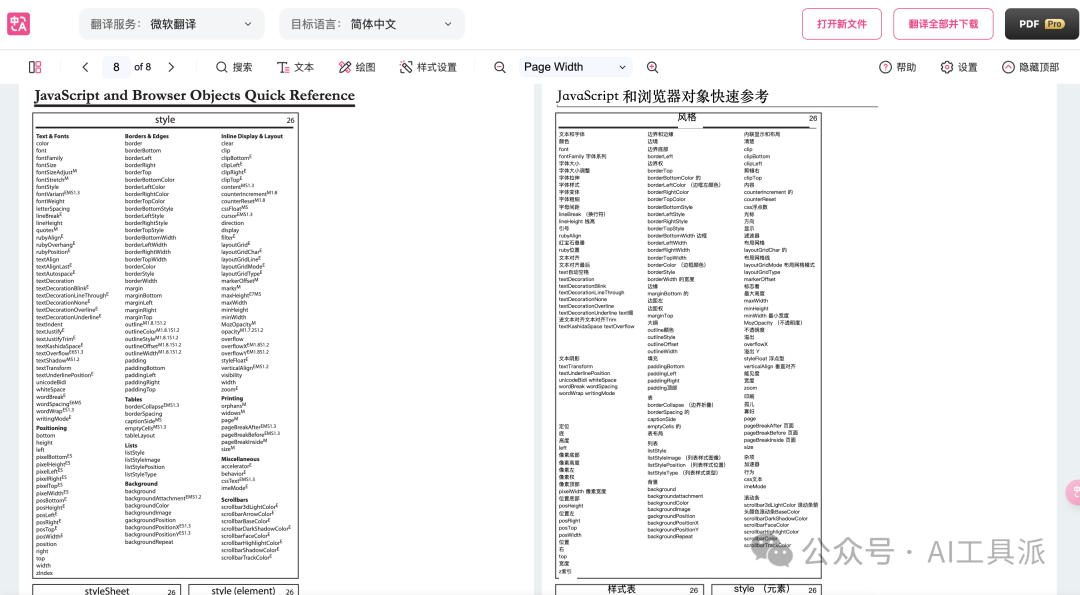Click the PDF Pro button
The image size is (1080, 595).
pyautogui.click(x=1041, y=24)
